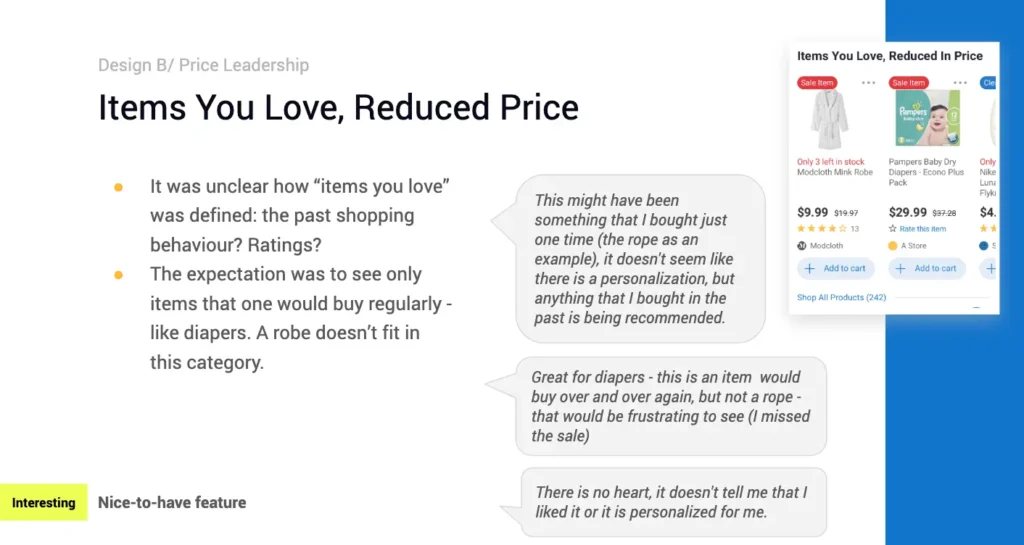The height and width of the screenshot is (545, 1024).
Task: Click the Pampers Baby Dry diapers image
Action: point(927,119)
